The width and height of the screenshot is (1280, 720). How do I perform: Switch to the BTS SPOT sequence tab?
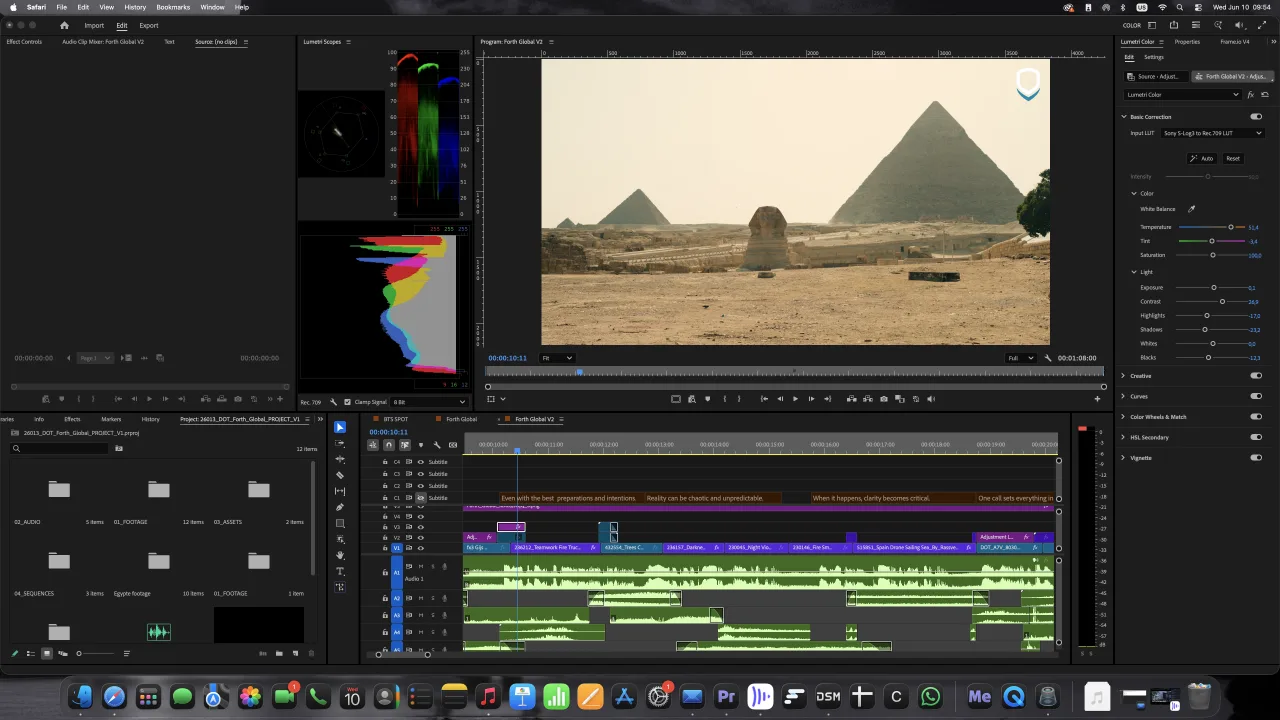tap(396, 419)
